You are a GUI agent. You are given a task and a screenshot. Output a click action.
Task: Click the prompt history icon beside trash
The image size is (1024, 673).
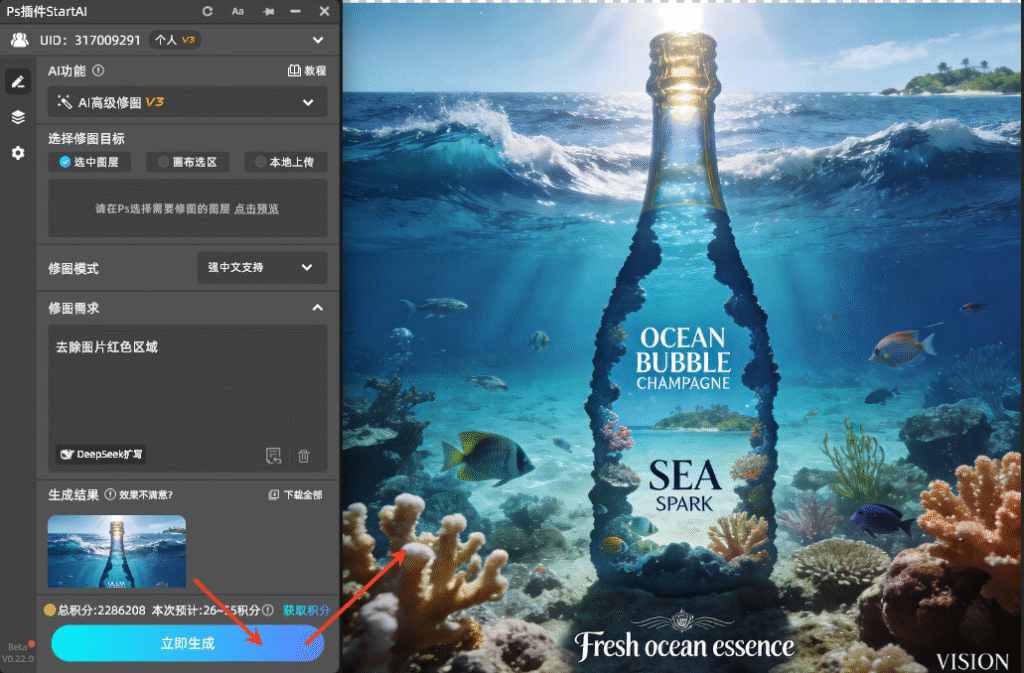(x=273, y=456)
